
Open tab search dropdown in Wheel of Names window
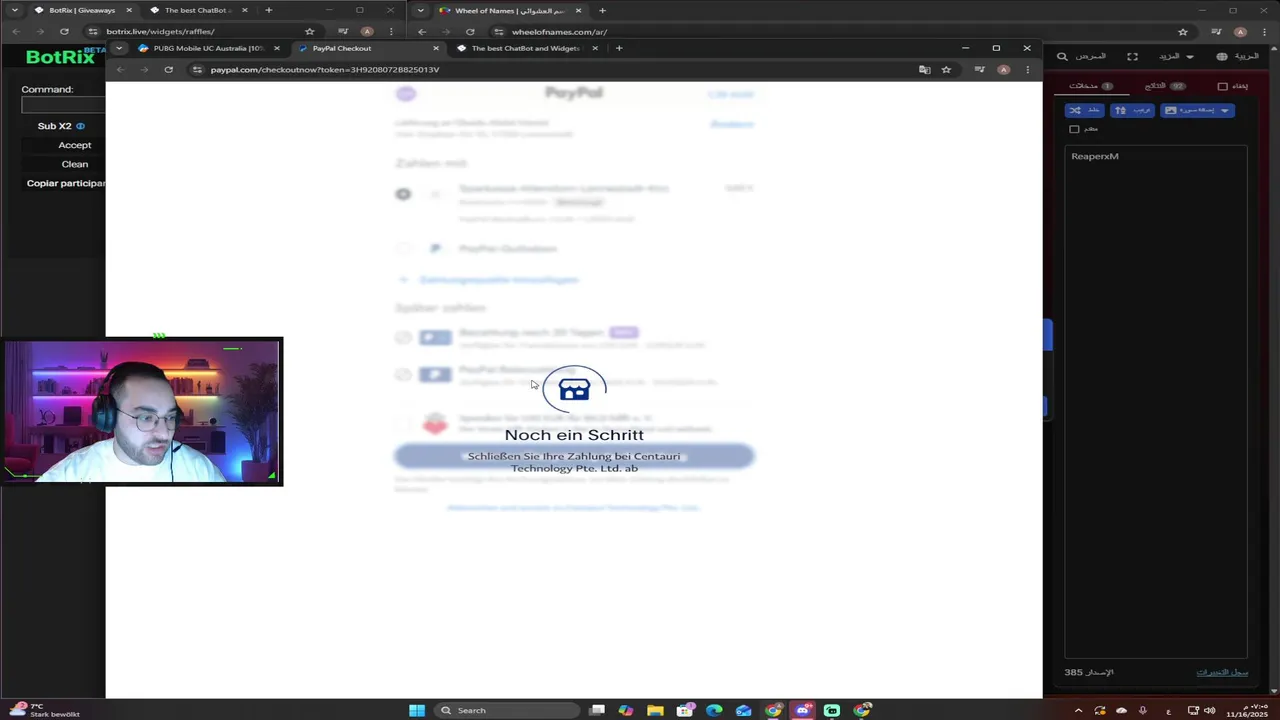420,10
